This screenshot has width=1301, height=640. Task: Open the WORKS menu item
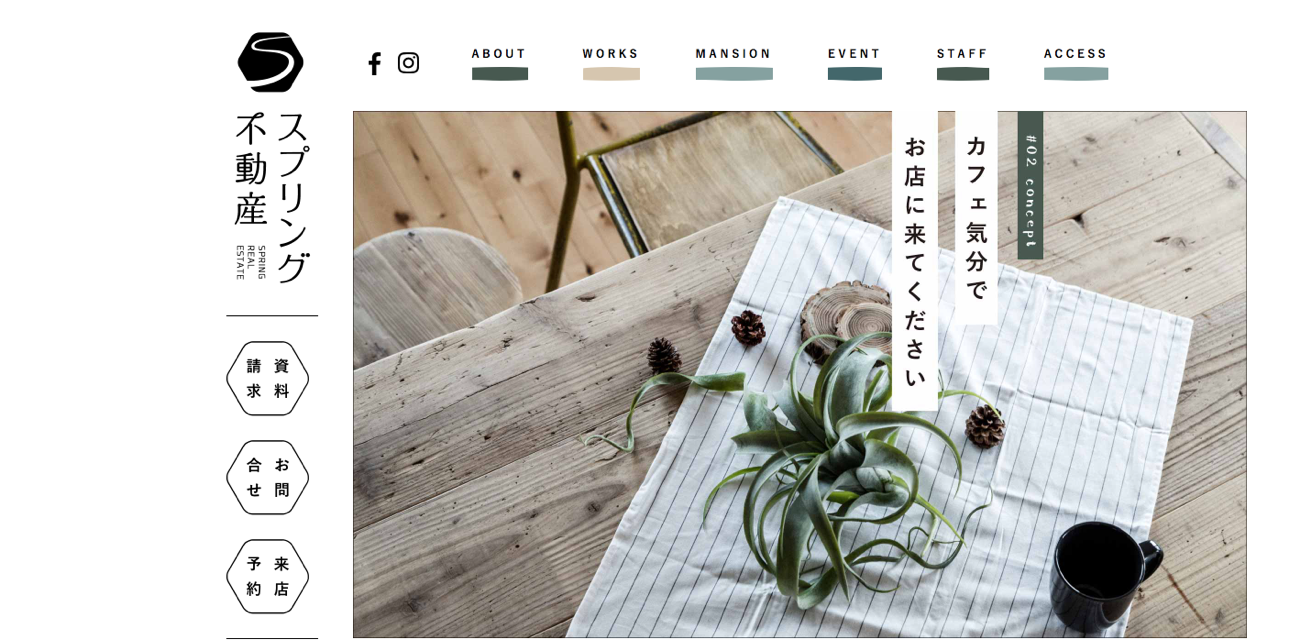[x=611, y=54]
